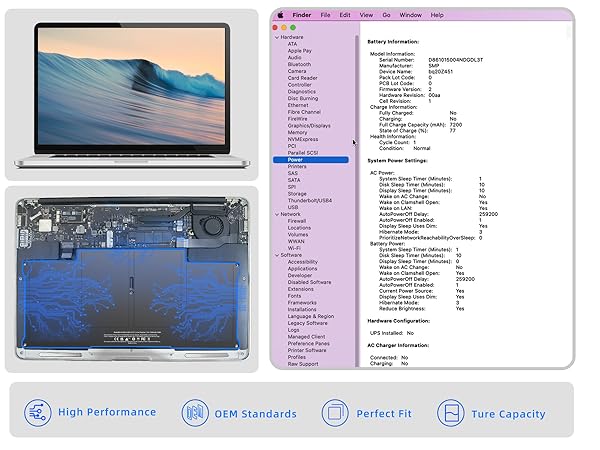Open the File menu
This screenshot has height=450, width=600.
[323, 15]
